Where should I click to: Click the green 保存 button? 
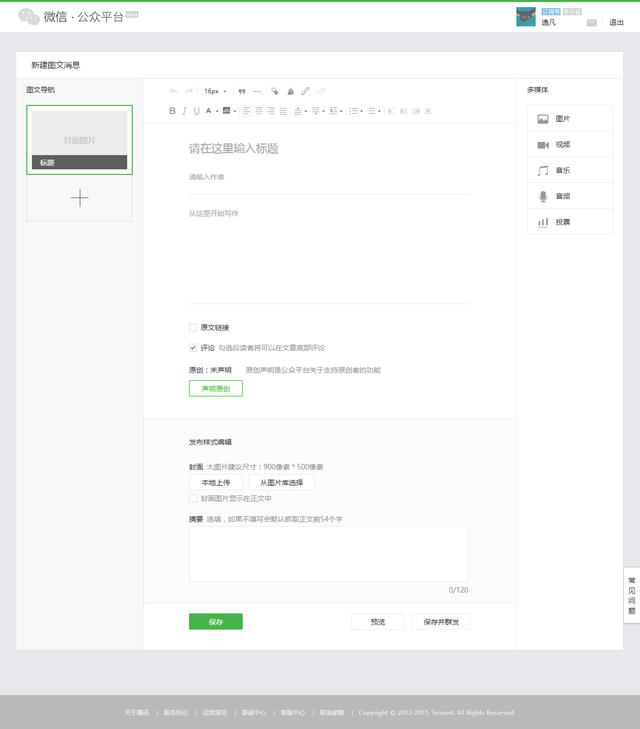(x=215, y=622)
